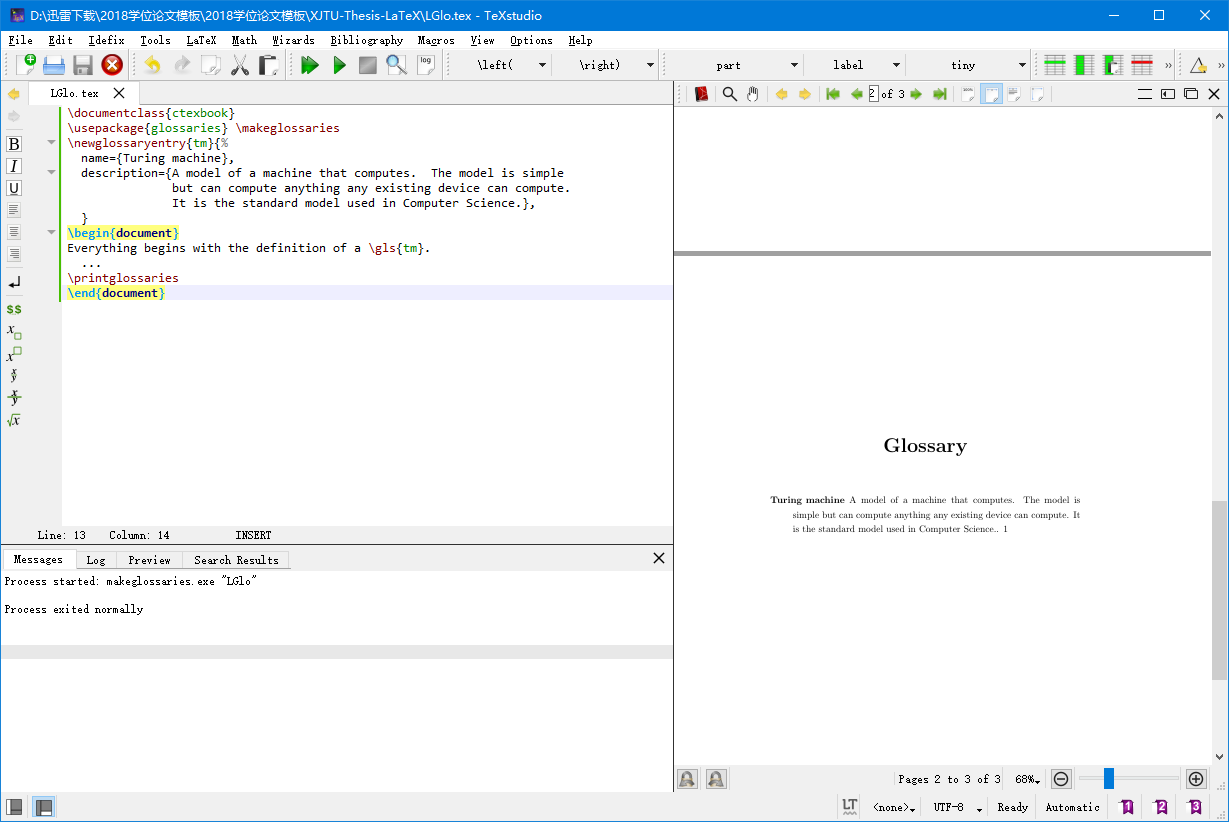Screen dimensions: 1229x822
Task: Click the add table row icon
Action: click(1055, 65)
